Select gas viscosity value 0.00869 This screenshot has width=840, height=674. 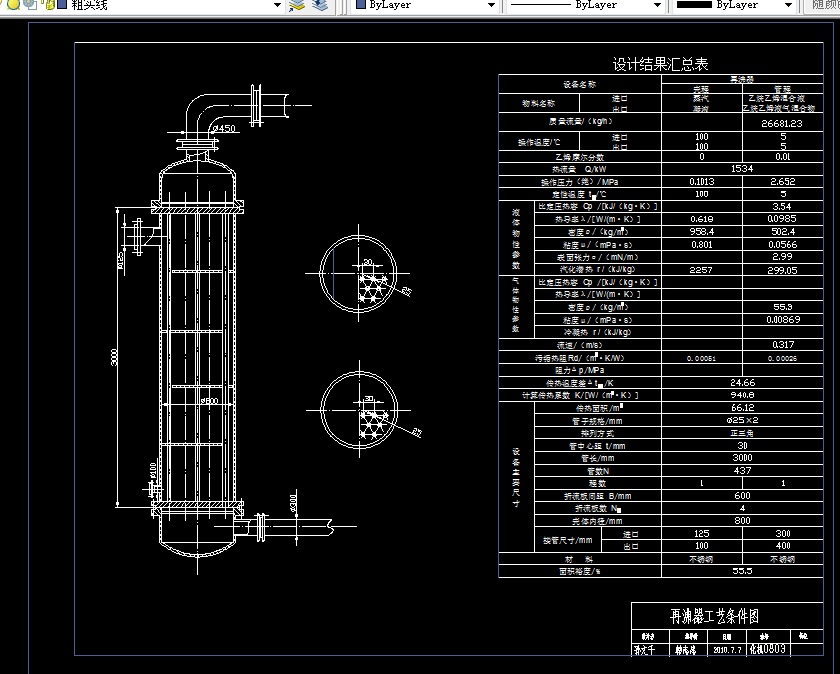783,319
